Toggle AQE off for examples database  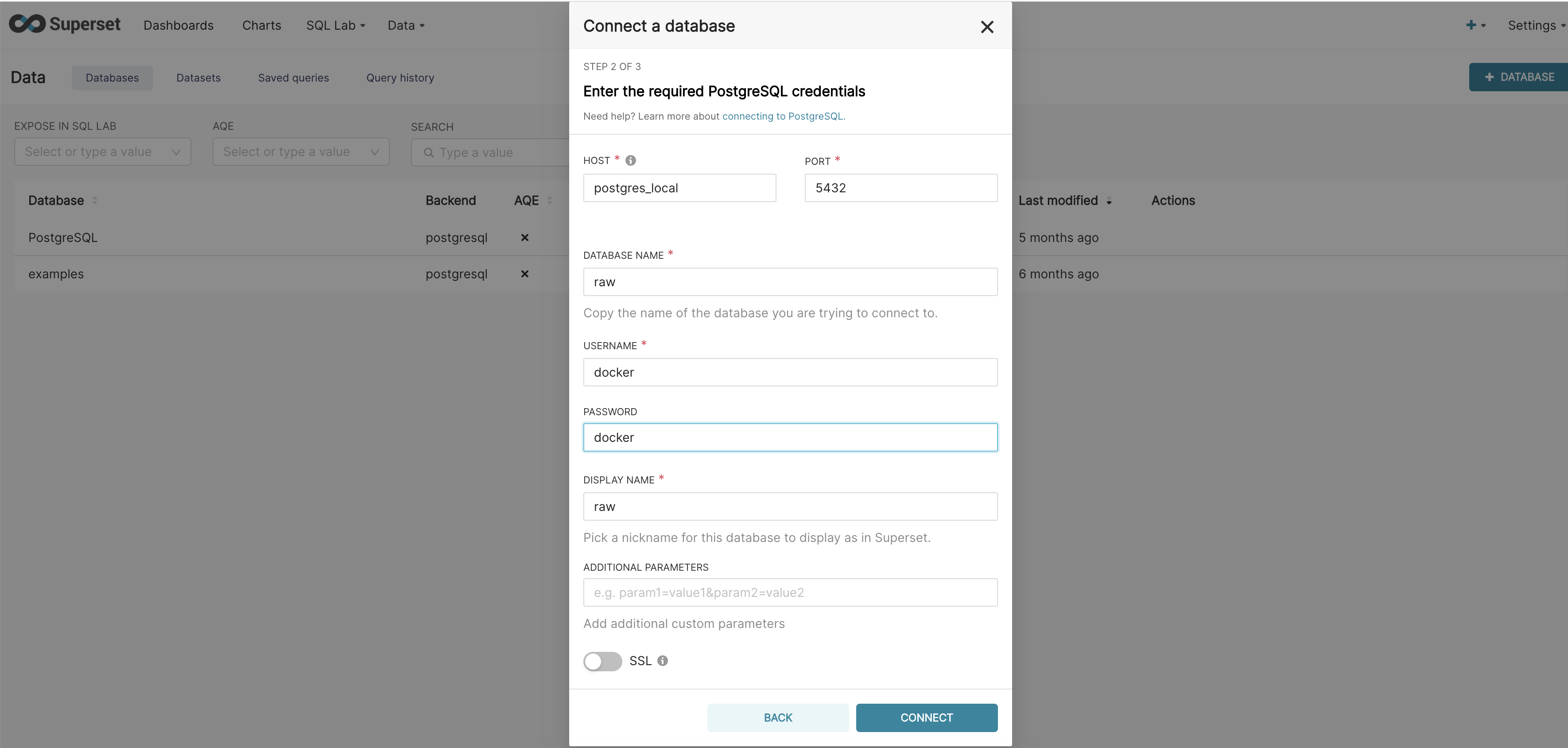coord(525,273)
